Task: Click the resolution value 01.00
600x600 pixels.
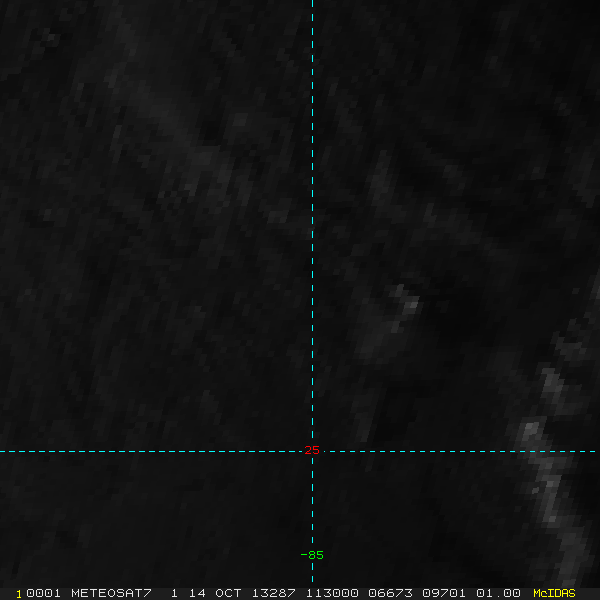Action: click(x=498, y=593)
